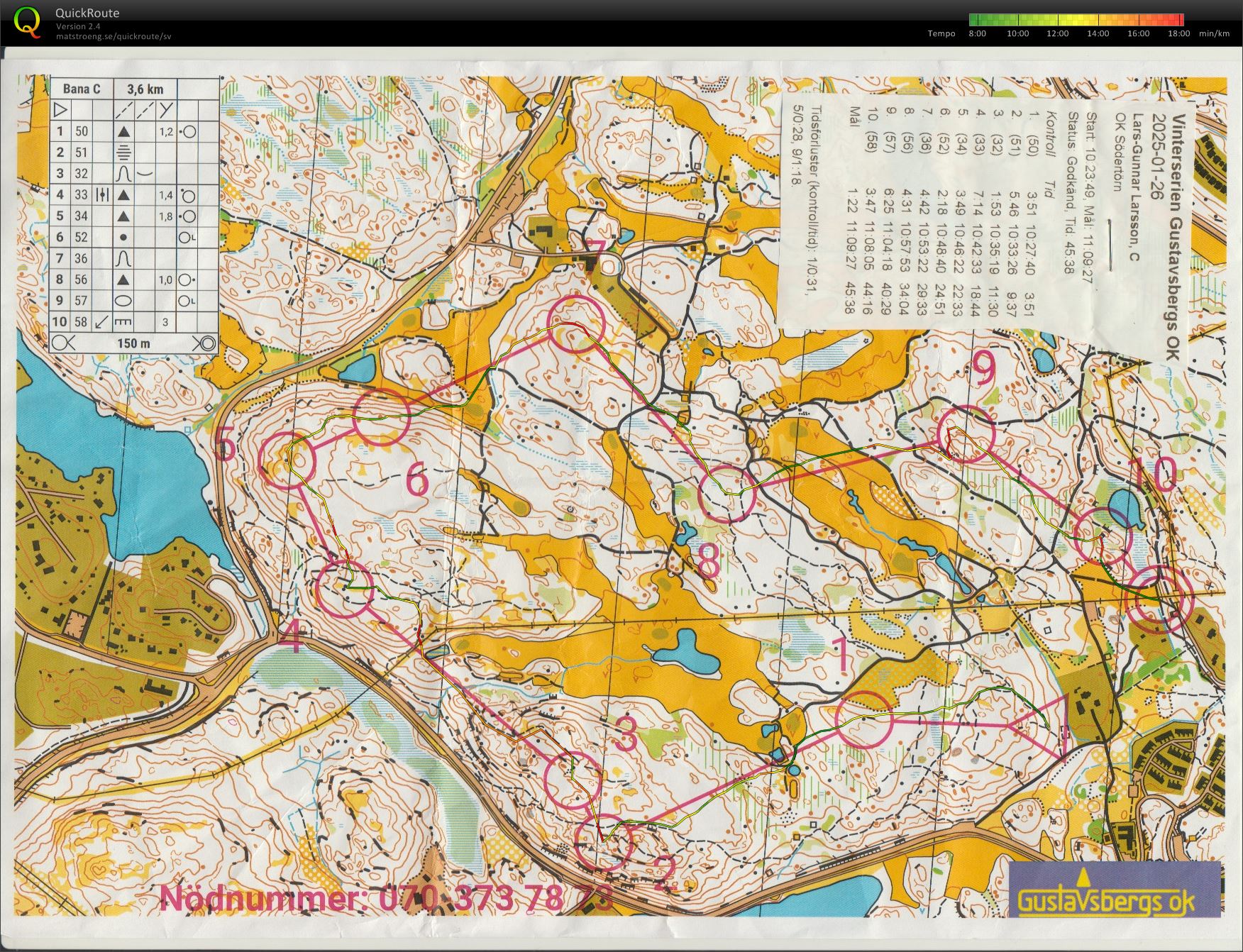Click control circle 7 at the course top
This screenshot has height=952, width=1243.
coord(575,324)
